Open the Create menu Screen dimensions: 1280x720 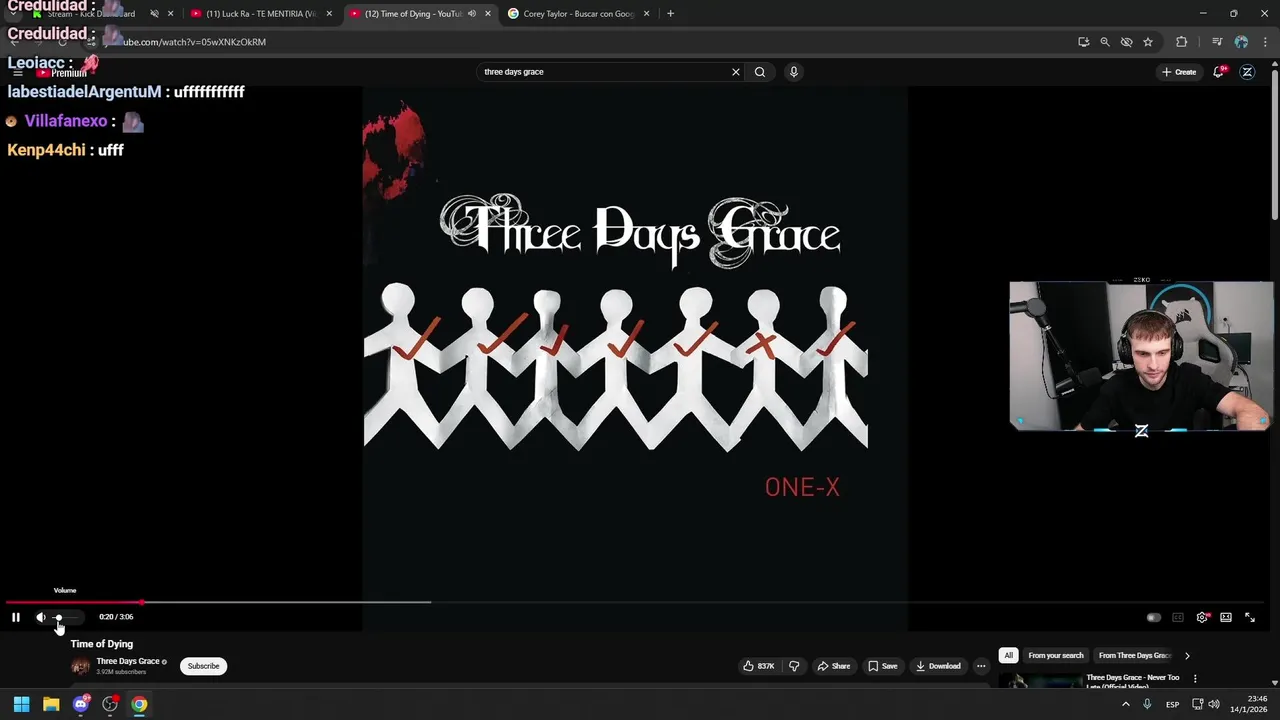click(x=1179, y=72)
